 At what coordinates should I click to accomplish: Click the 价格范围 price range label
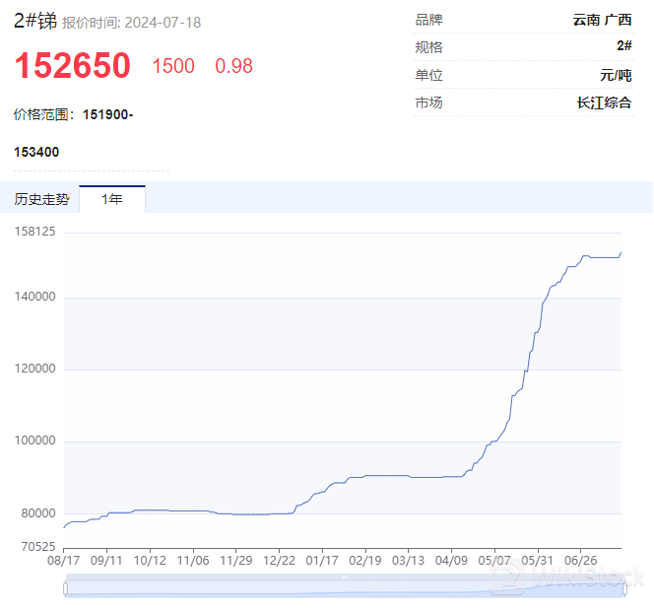45,114
